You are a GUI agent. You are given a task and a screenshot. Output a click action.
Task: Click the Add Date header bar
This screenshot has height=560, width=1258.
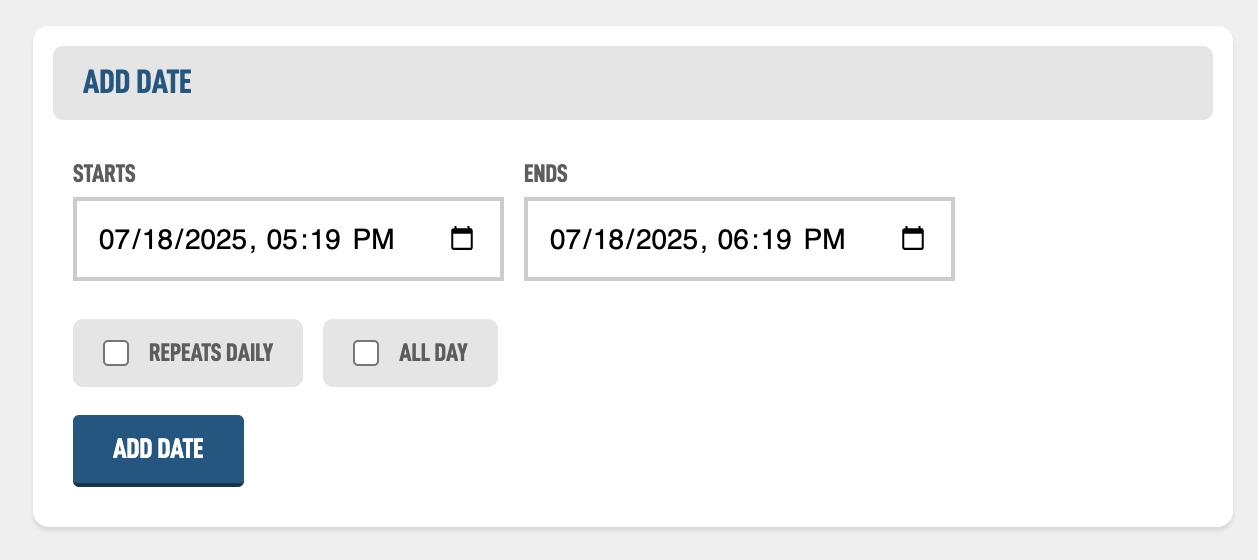(633, 83)
